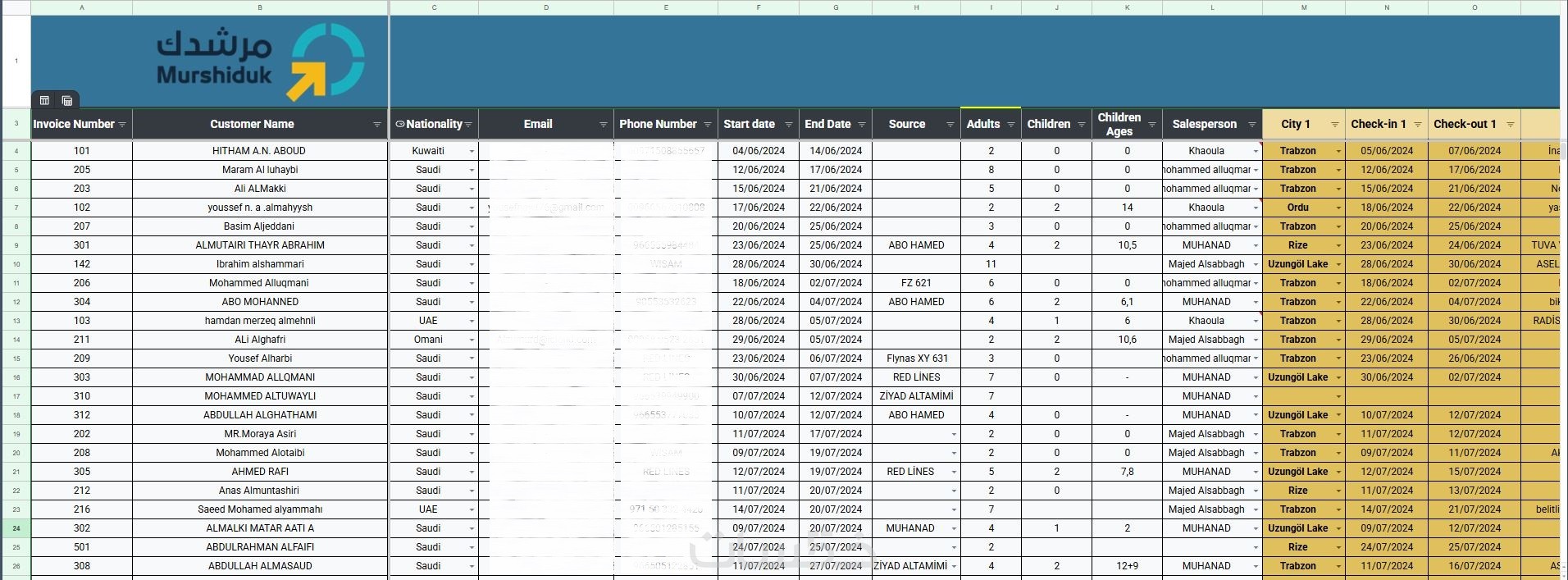Image resolution: width=1568 pixels, height=580 pixels.
Task: Click the first table view icon under logo
Action: click(45, 100)
